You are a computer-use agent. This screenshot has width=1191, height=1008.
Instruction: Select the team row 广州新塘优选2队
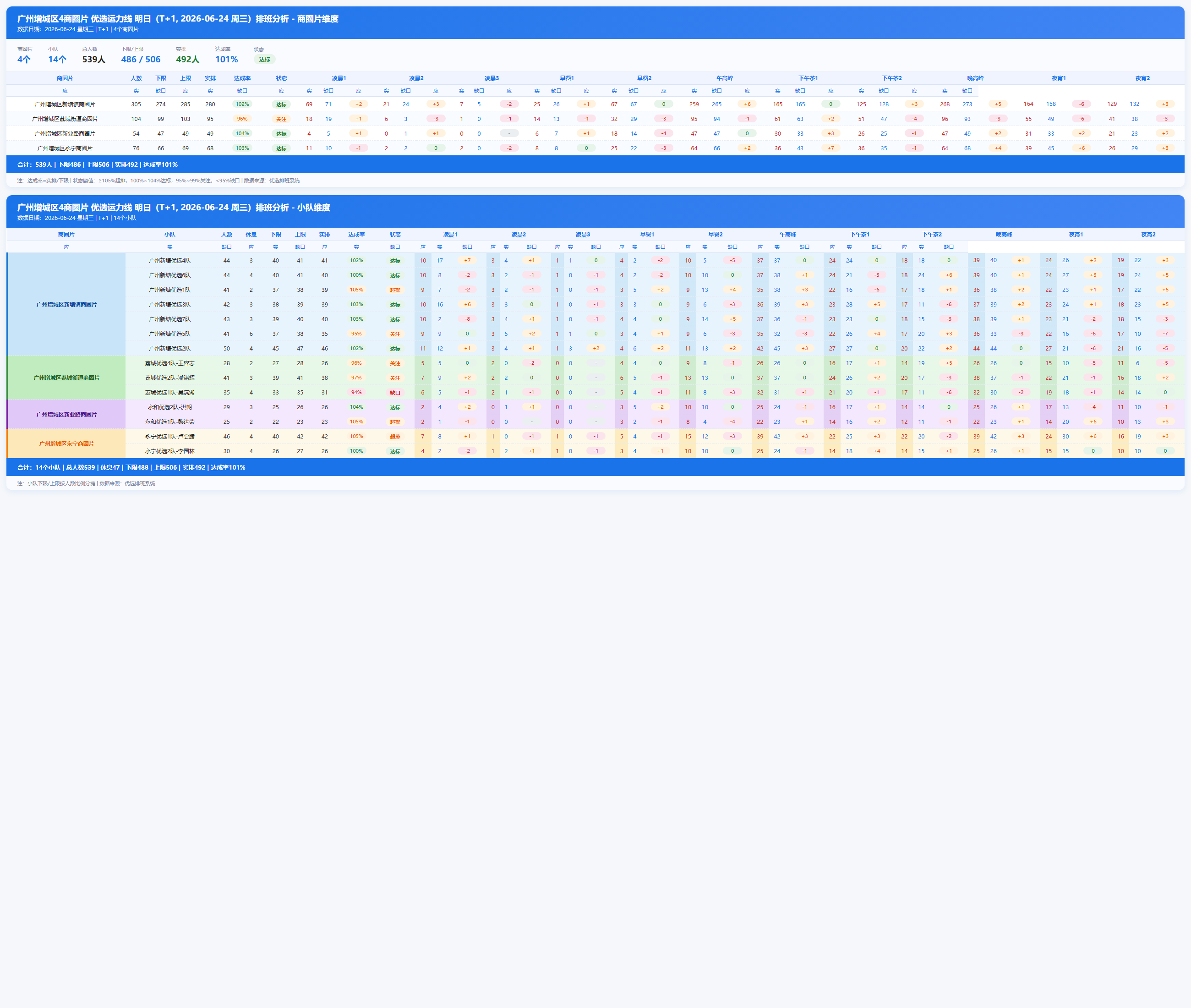pyautogui.click(x=655, y=349)
